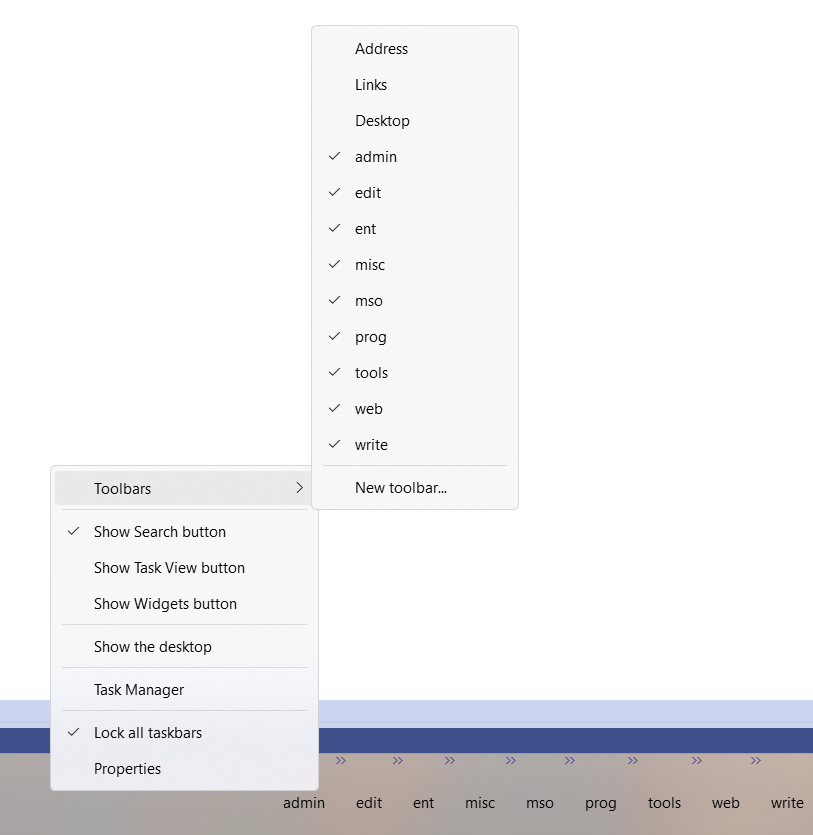Expand the Toolbars submenu arrow
The width and height of the screenshot is (813, 835).
pyautogui.click(x=300, y=488)
